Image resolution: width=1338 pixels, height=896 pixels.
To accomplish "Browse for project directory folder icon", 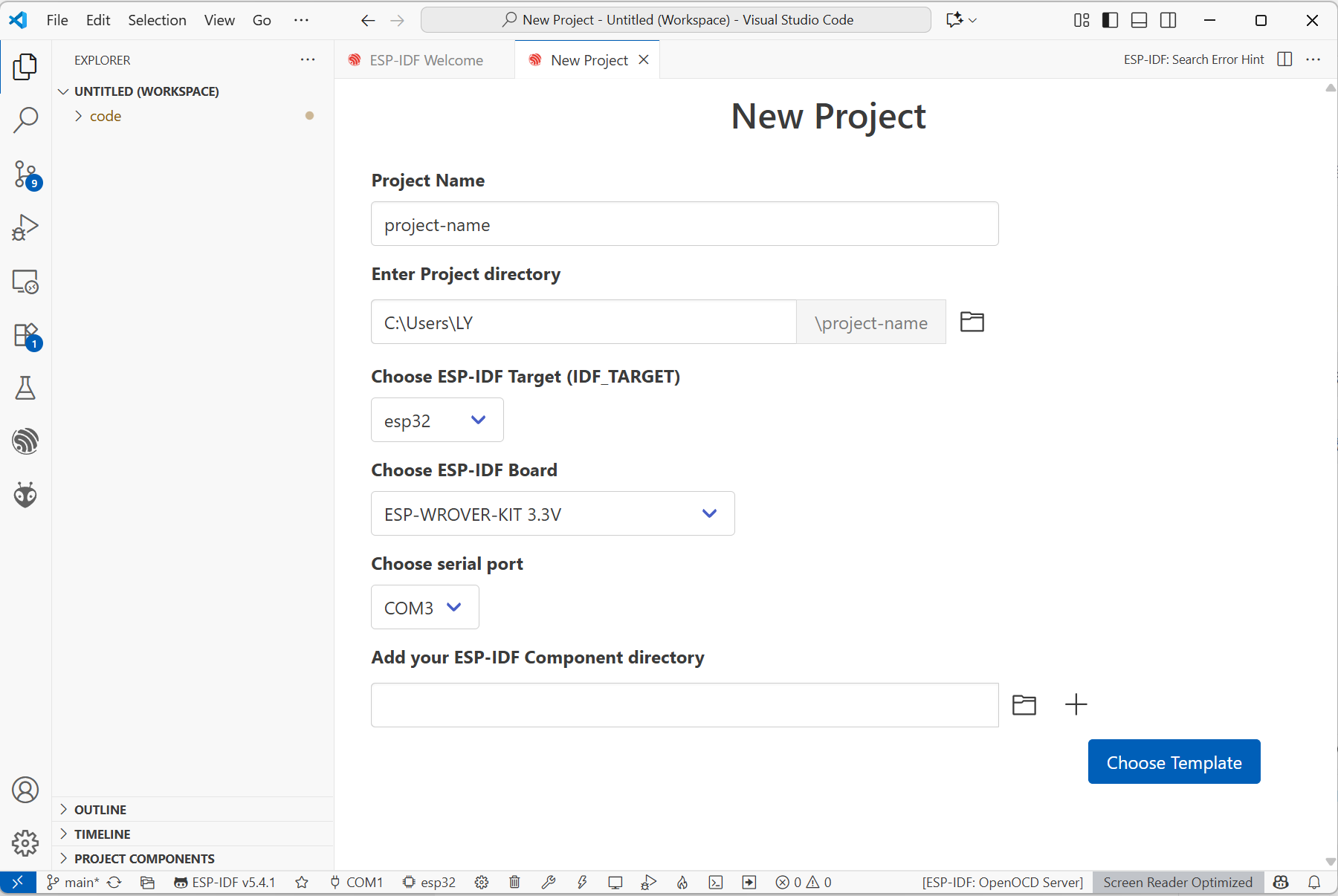I will [972, 322].
